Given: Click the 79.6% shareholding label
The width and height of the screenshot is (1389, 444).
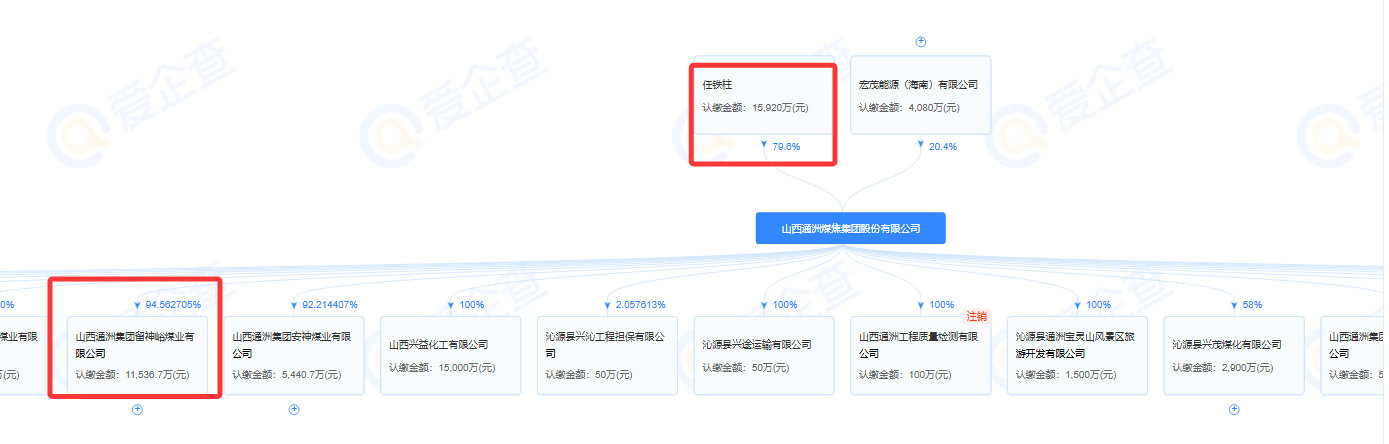Looking at the screenshot, I should [x=786, y=146].
